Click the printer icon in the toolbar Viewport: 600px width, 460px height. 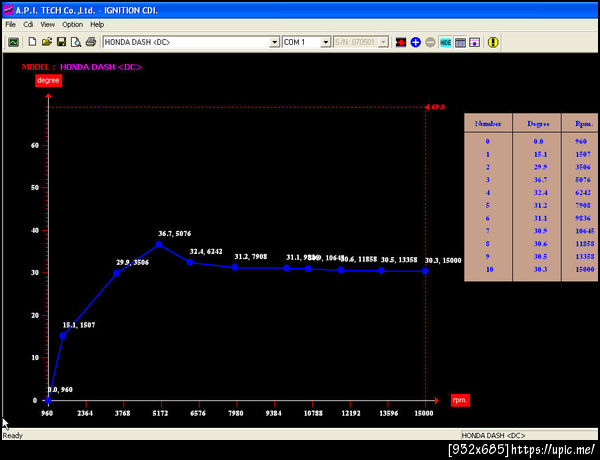(x=91, y=42)
